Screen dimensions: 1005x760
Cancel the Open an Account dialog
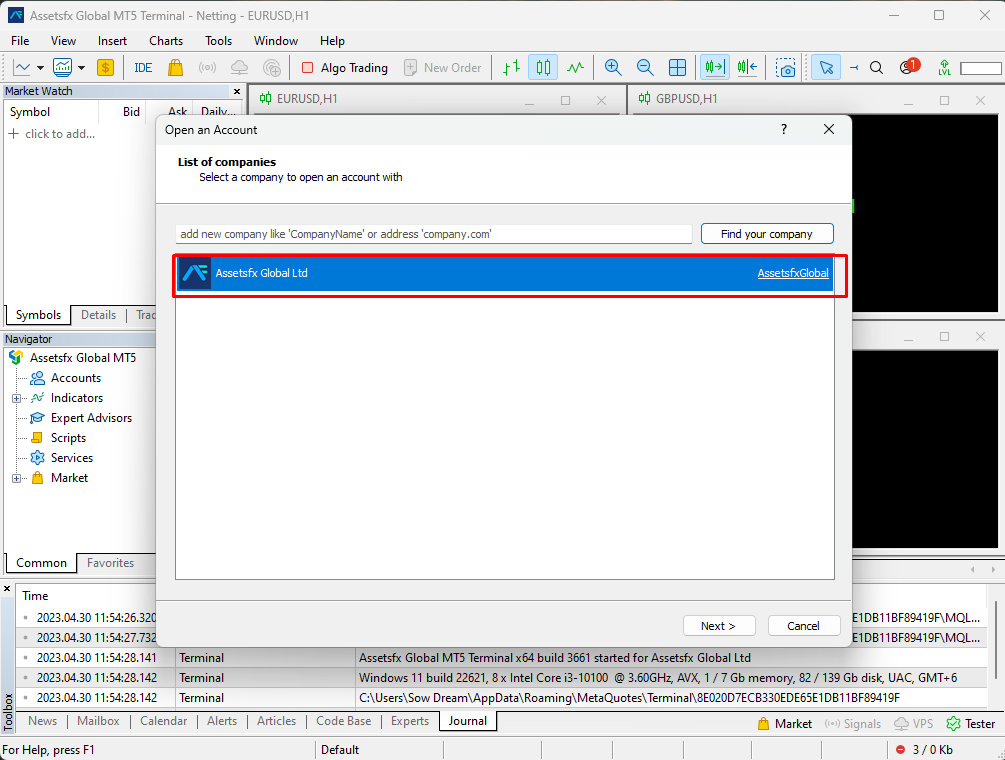click(x=803, y=626)
